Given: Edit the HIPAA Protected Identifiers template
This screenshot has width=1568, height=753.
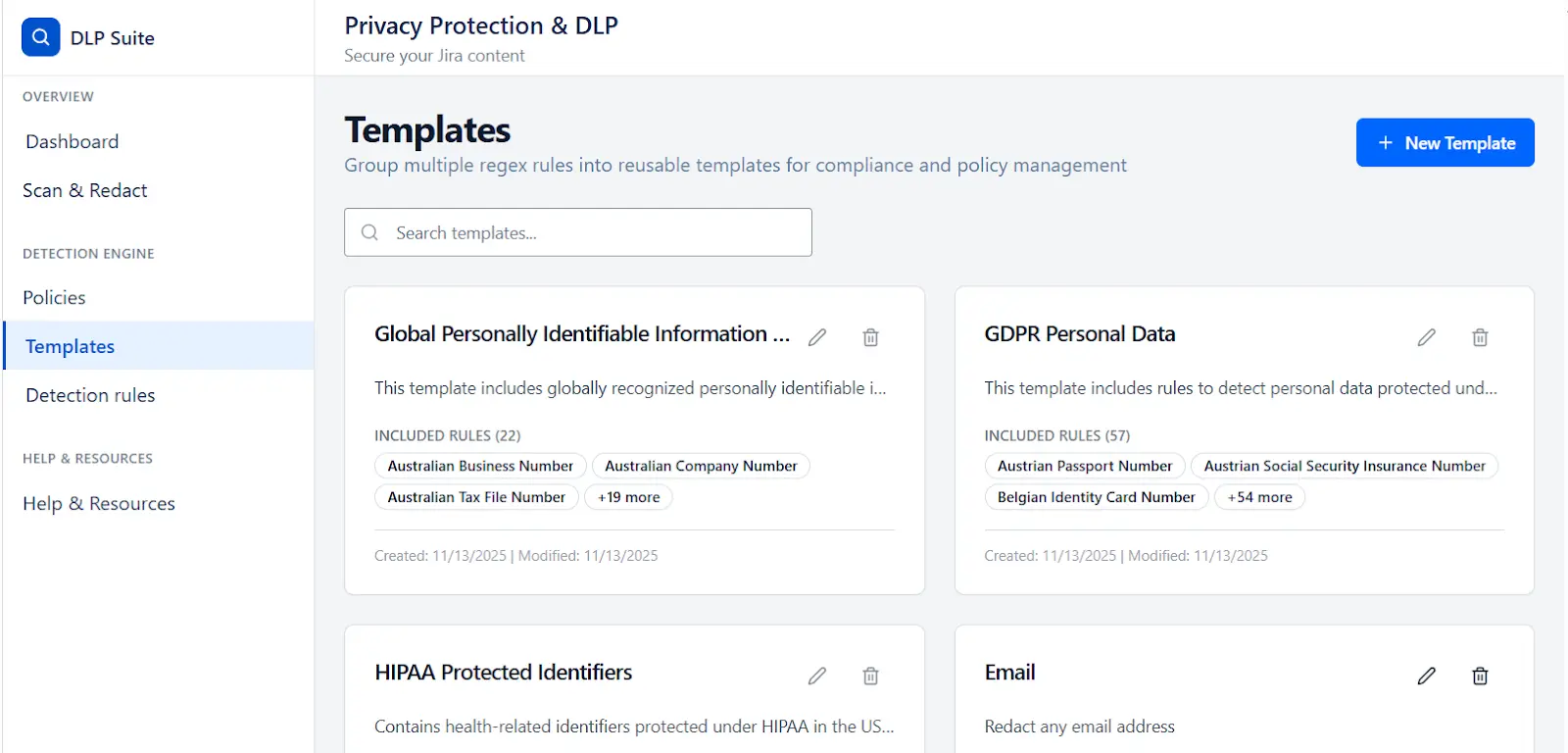Looking at the screenshot, I should tap(817, 676).
